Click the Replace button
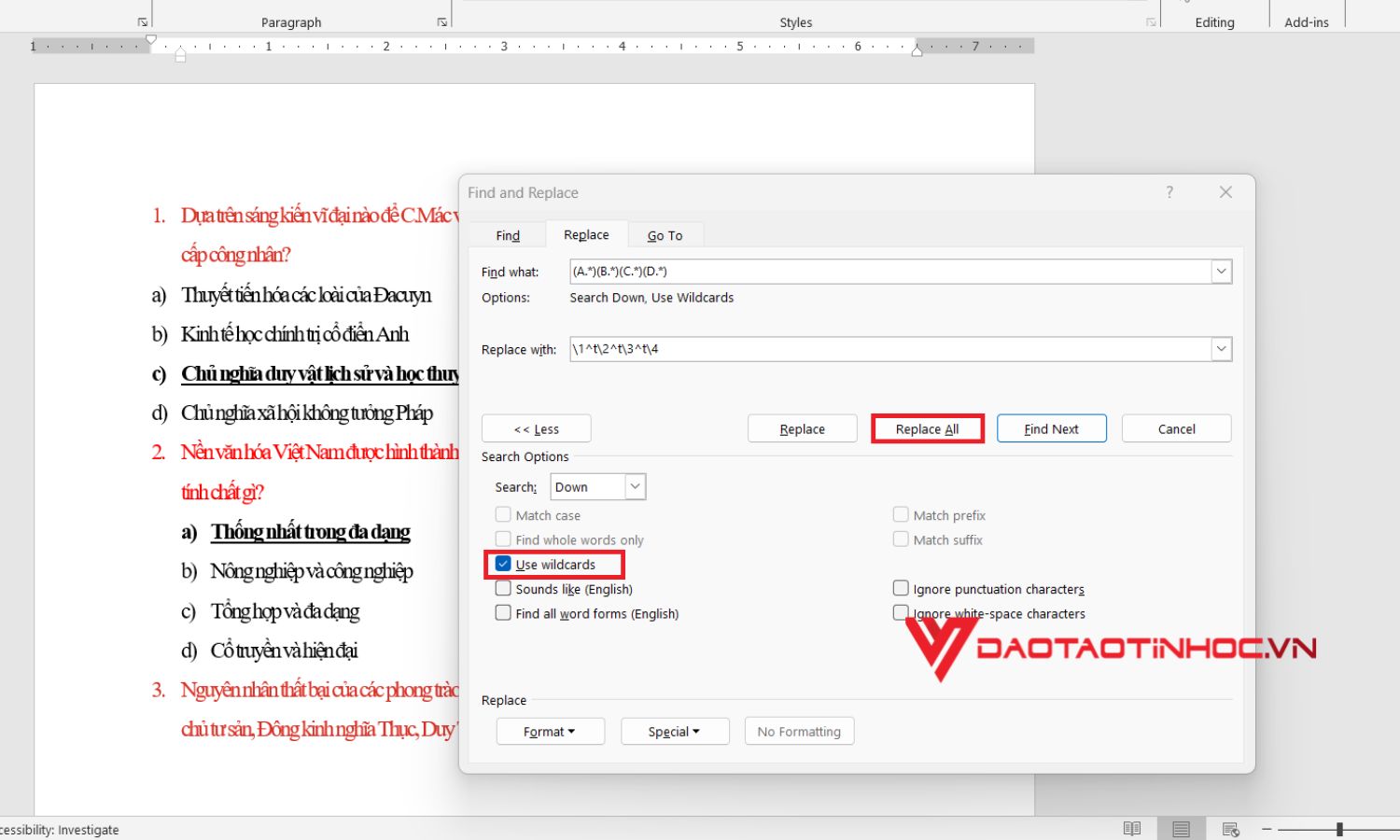 pyautogui.click(x=803, y=429)
